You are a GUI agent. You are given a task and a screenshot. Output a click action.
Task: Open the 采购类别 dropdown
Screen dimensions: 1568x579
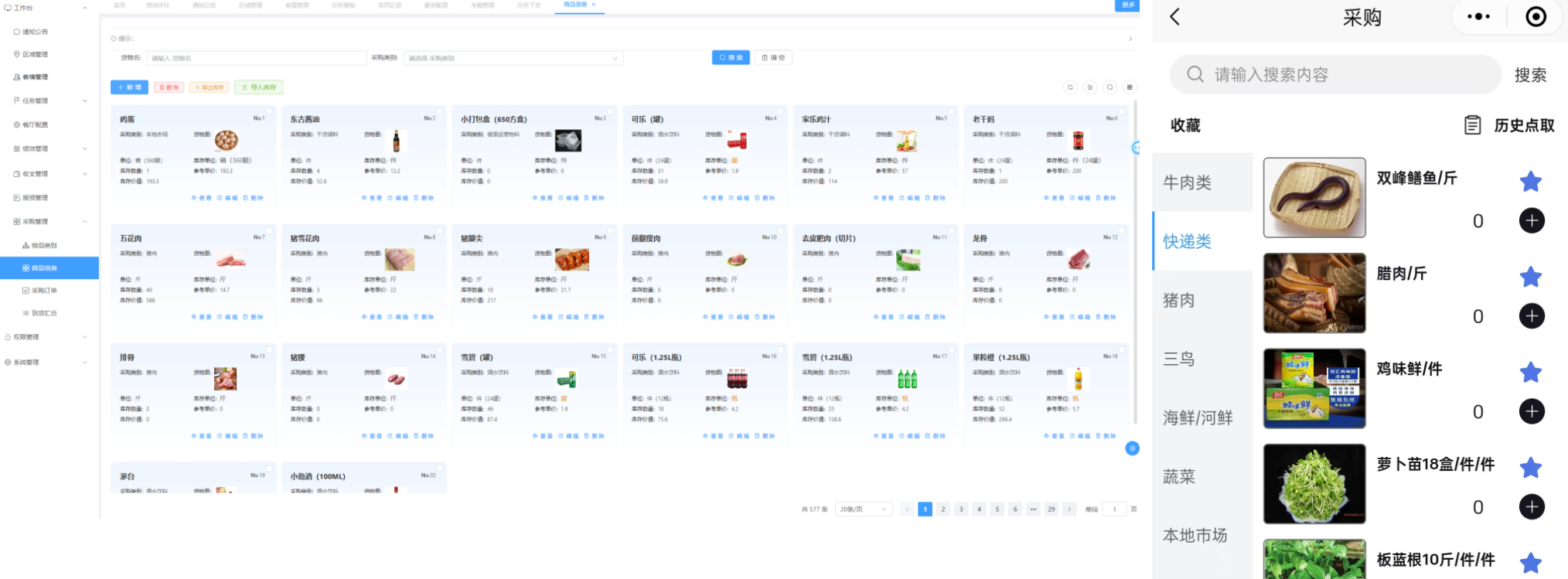513,58
